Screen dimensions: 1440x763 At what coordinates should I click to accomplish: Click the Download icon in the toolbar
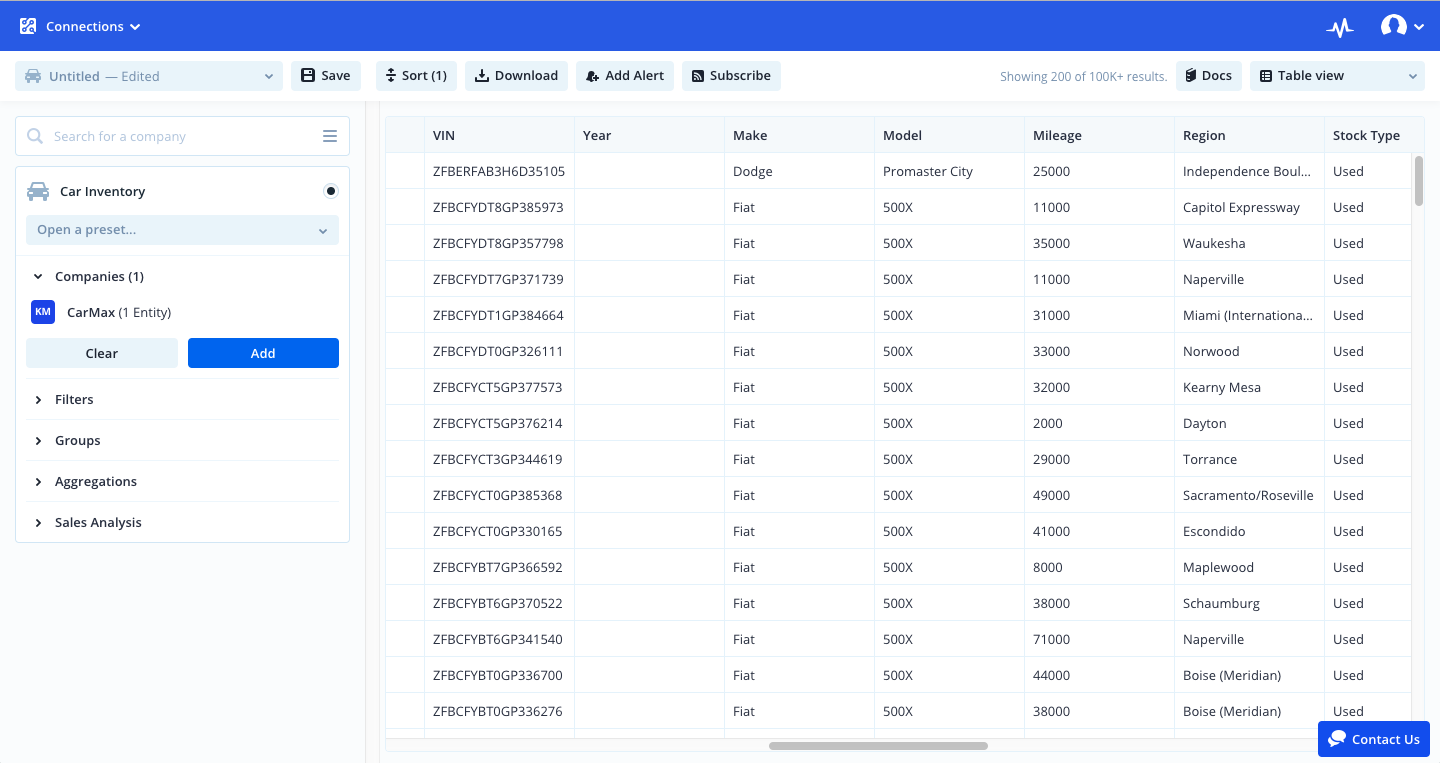tap(482, 75)
